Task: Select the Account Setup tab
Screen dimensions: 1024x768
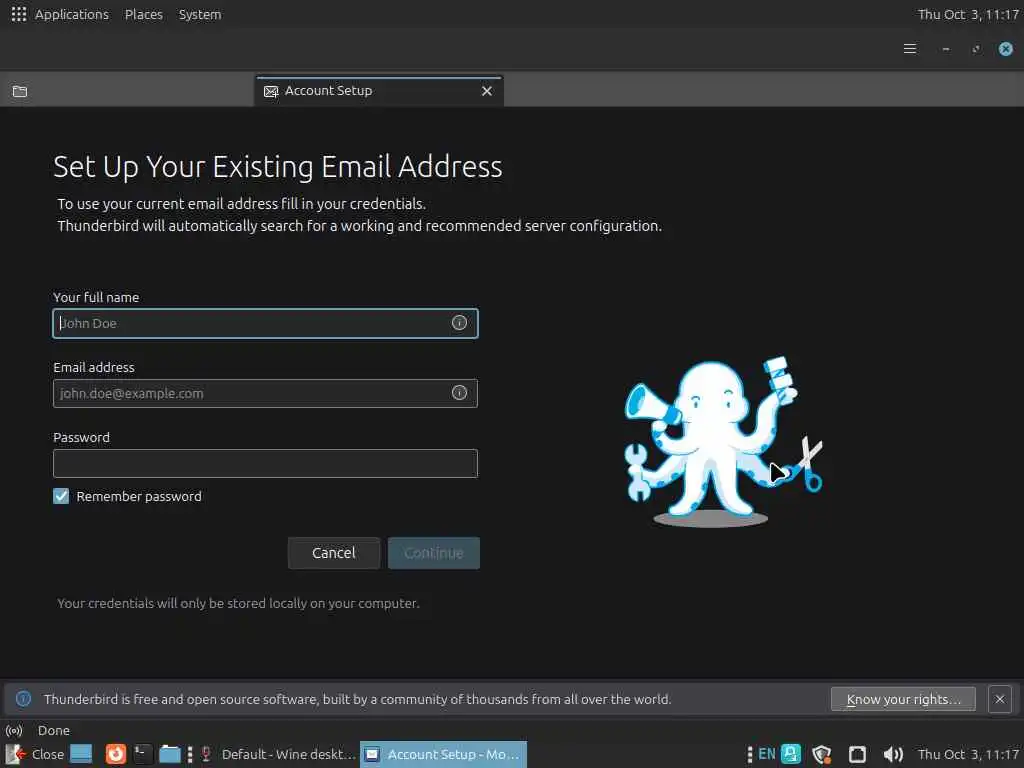Action: point(379,91)
